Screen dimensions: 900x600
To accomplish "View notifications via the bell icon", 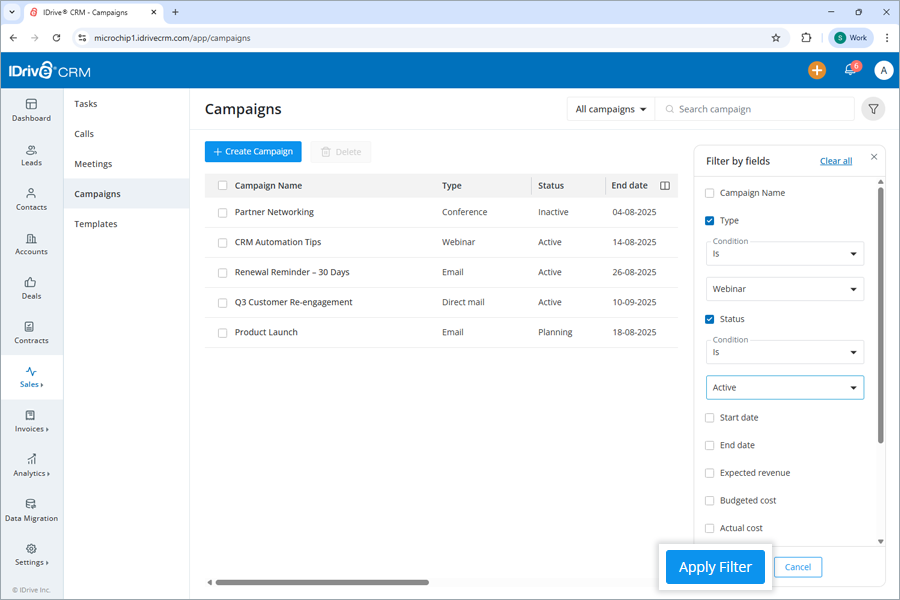I will coord(849,70).
